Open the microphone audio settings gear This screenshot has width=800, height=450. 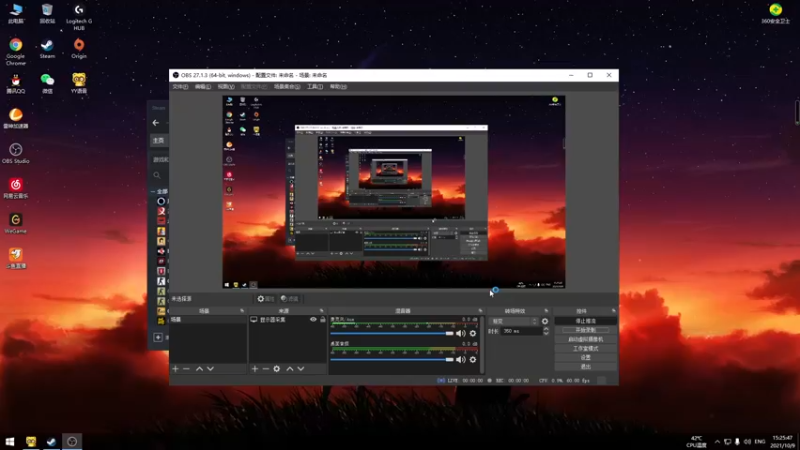(x=473, y=333)
